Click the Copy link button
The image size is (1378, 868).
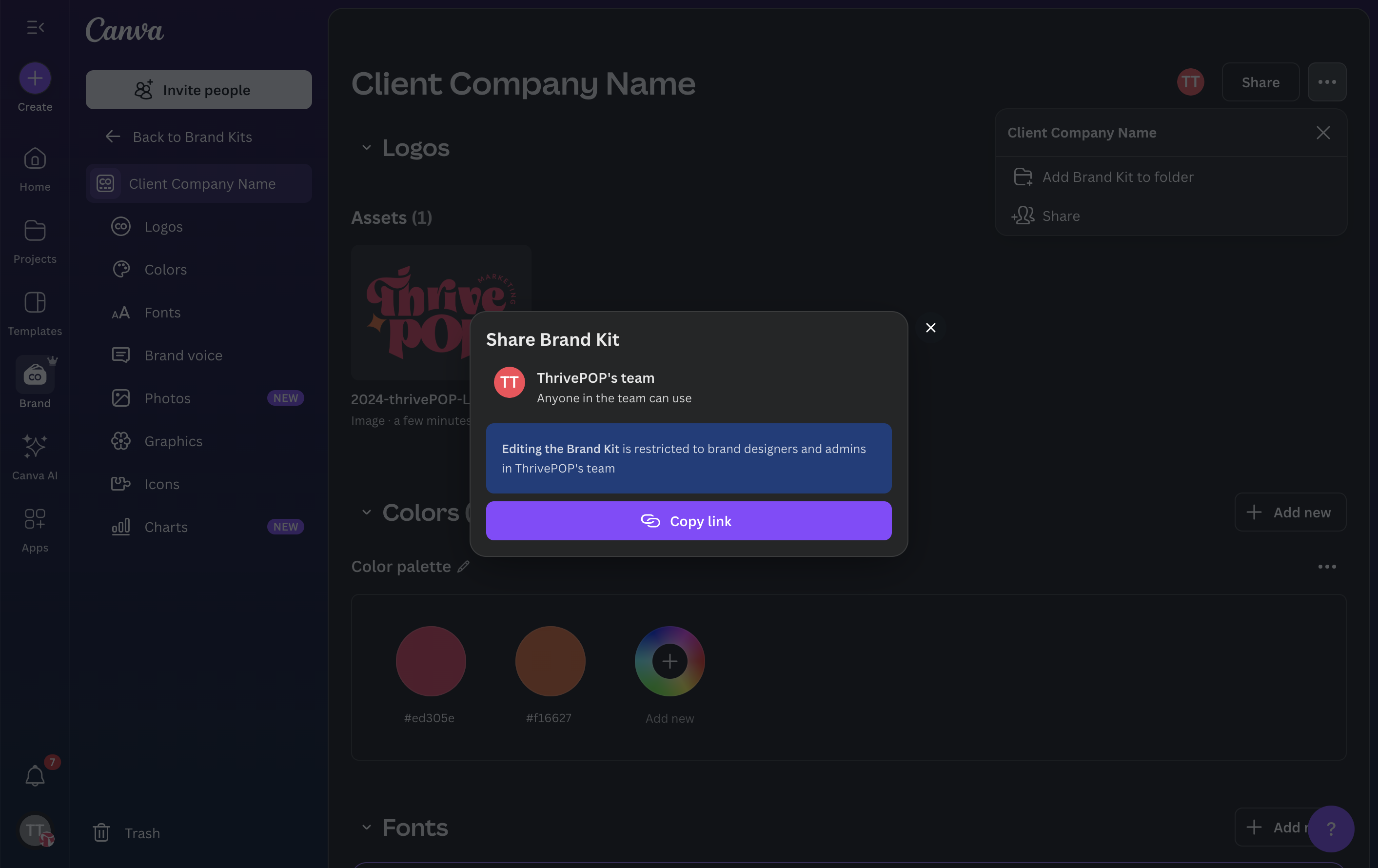click(689, 521)
